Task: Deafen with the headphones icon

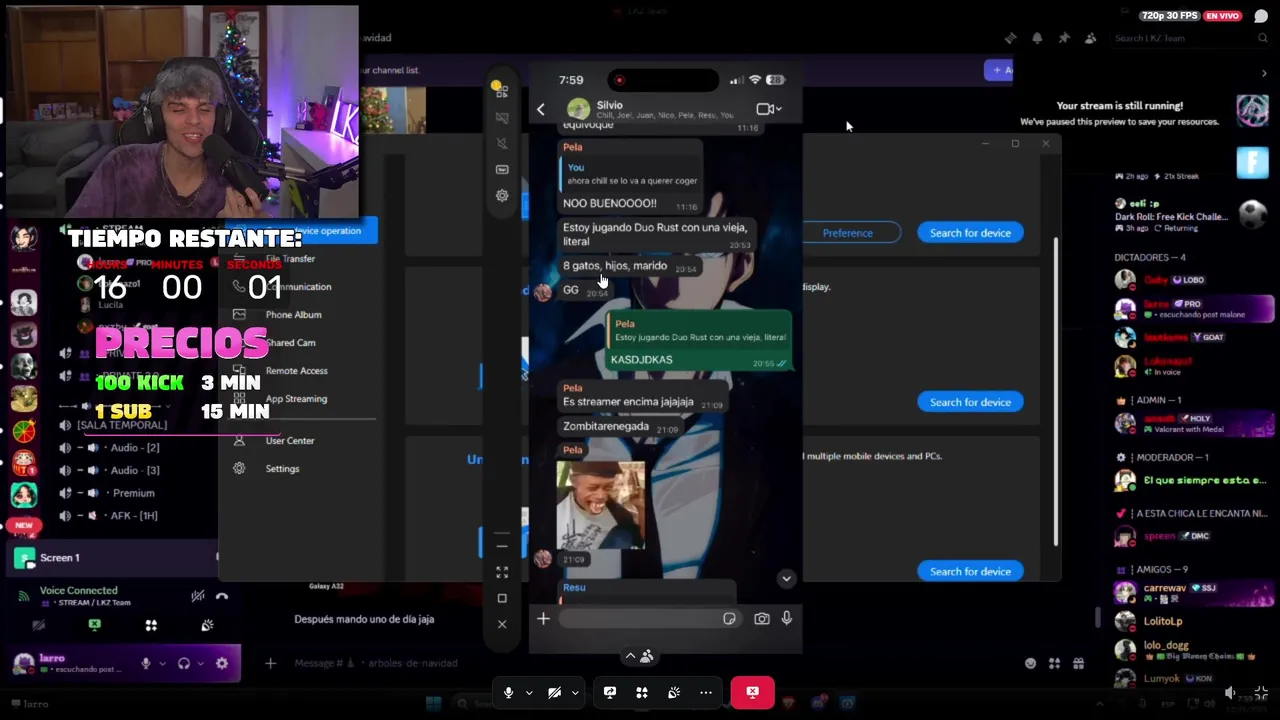Action: coord(184,663)
